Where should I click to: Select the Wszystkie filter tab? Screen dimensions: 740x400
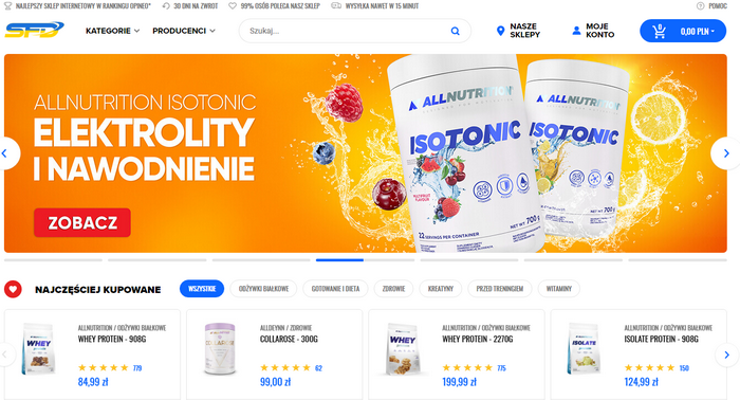click(x=202, y=289)
